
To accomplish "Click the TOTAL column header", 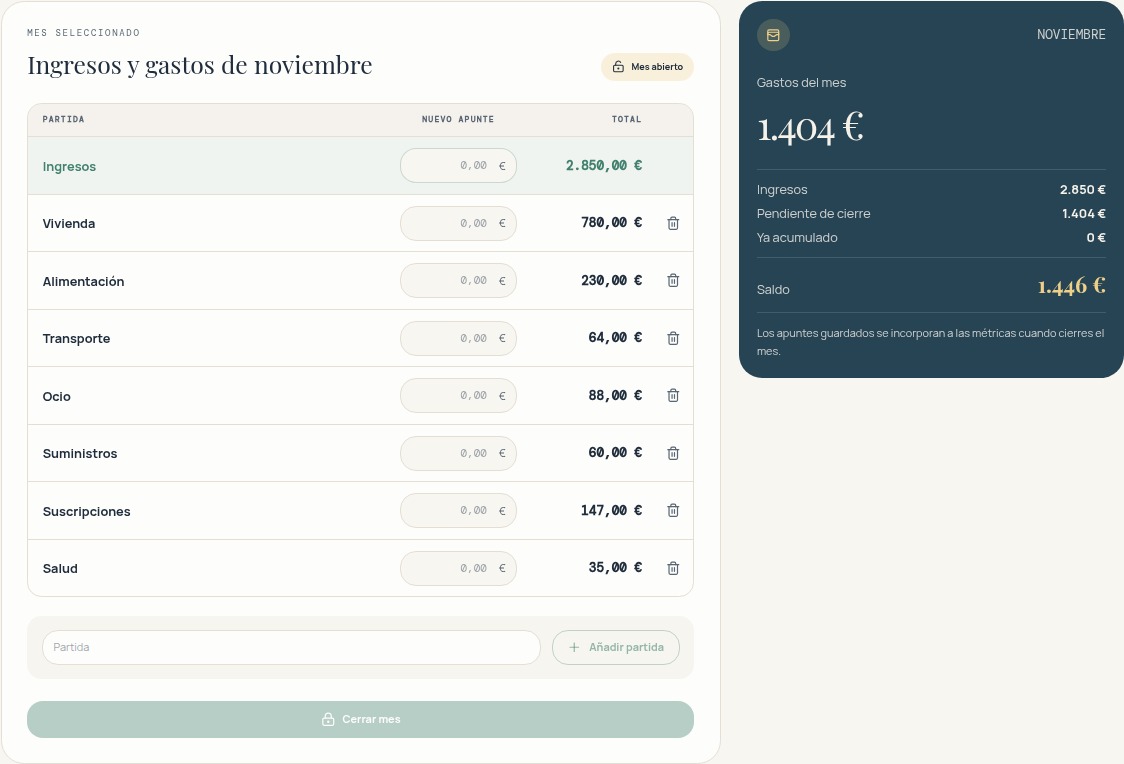I will click(x=627, y=119).
